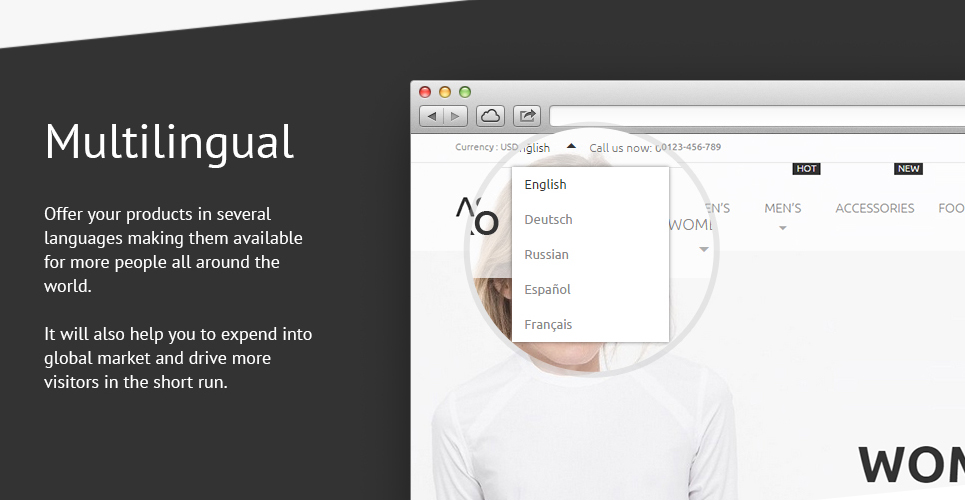Click the browser forward arrow button
The image size is (965, 500).
[455, 116]
